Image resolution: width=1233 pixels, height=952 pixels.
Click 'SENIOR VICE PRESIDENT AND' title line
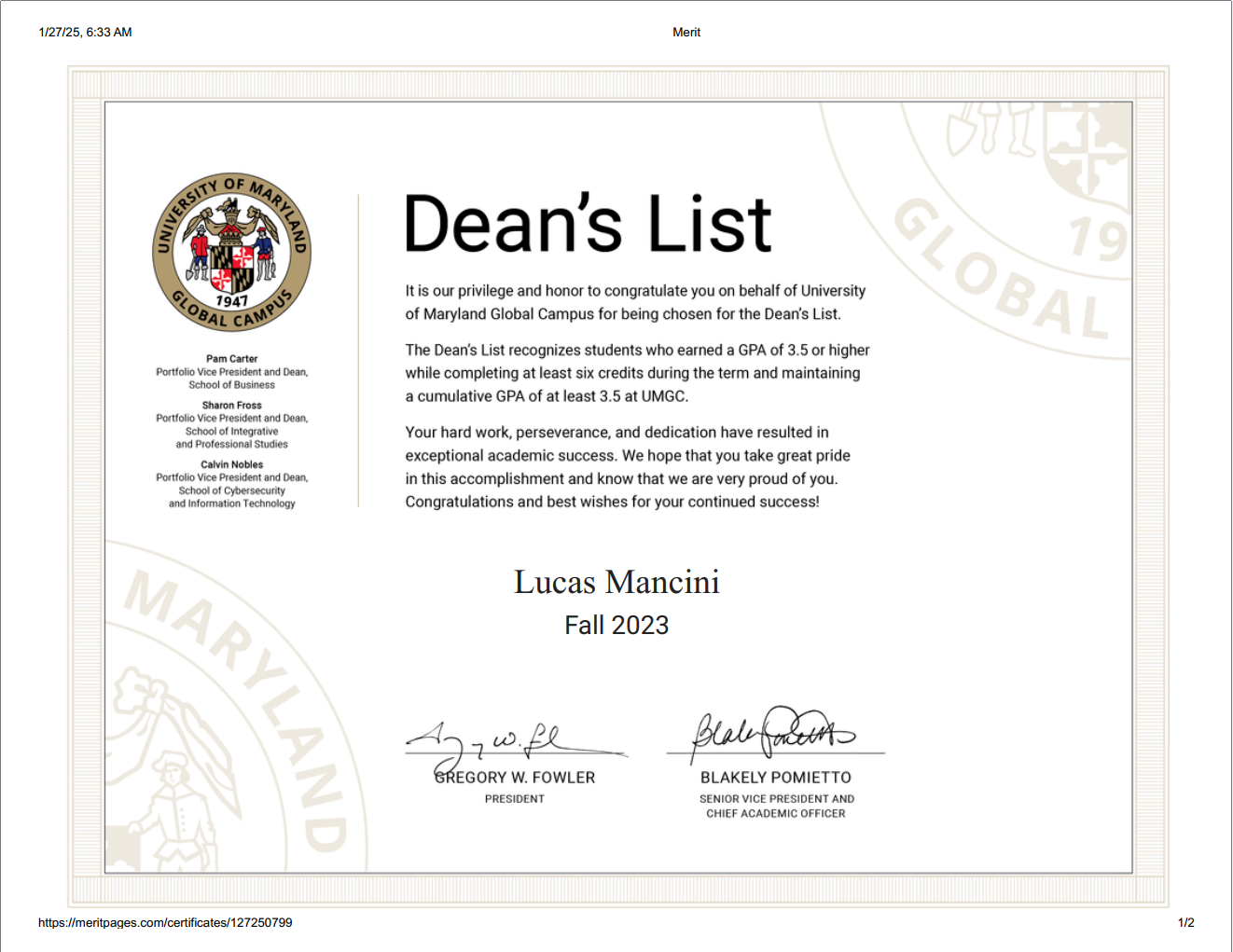[x=777, y=799]
